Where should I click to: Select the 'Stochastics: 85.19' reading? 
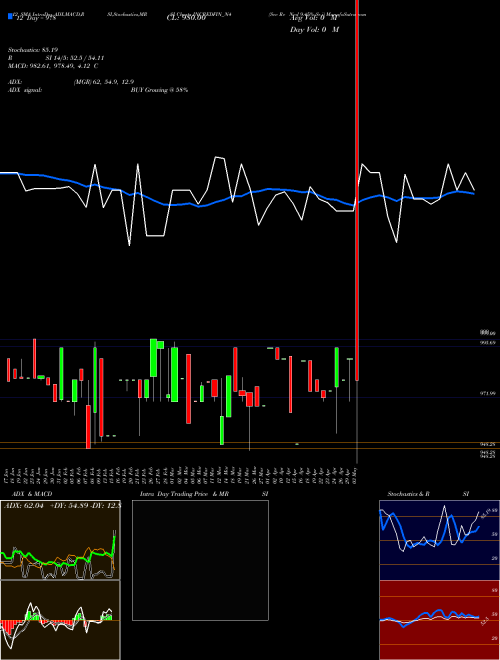point(32,50)
